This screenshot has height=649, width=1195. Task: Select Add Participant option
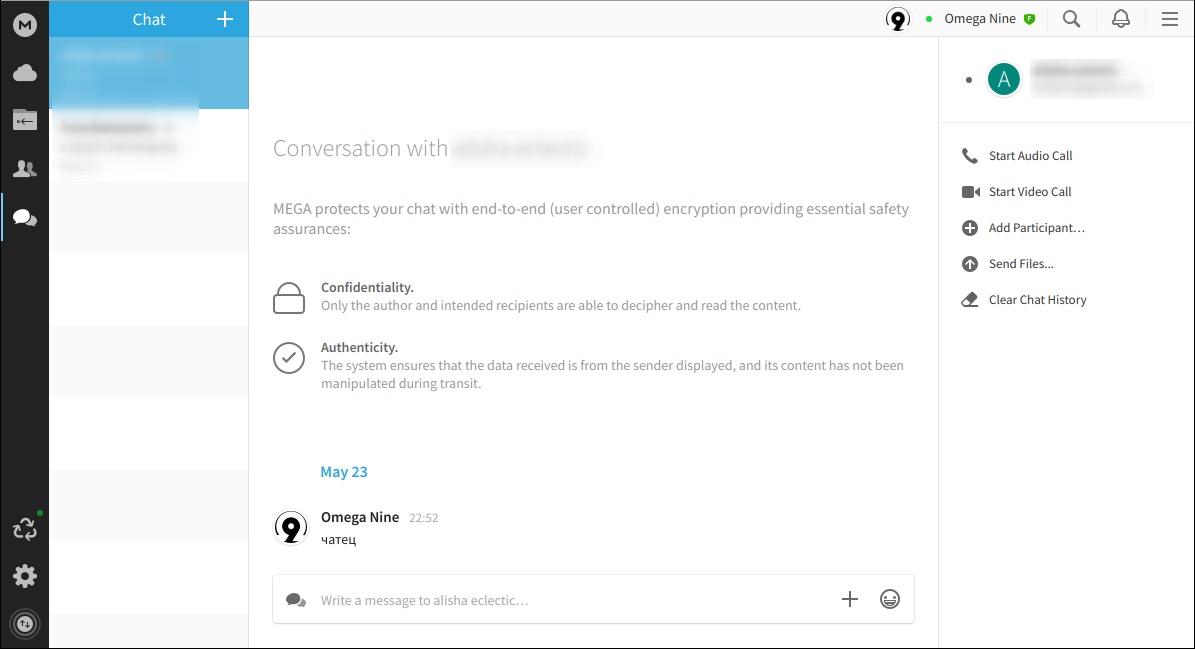[x=1036, y=228]
